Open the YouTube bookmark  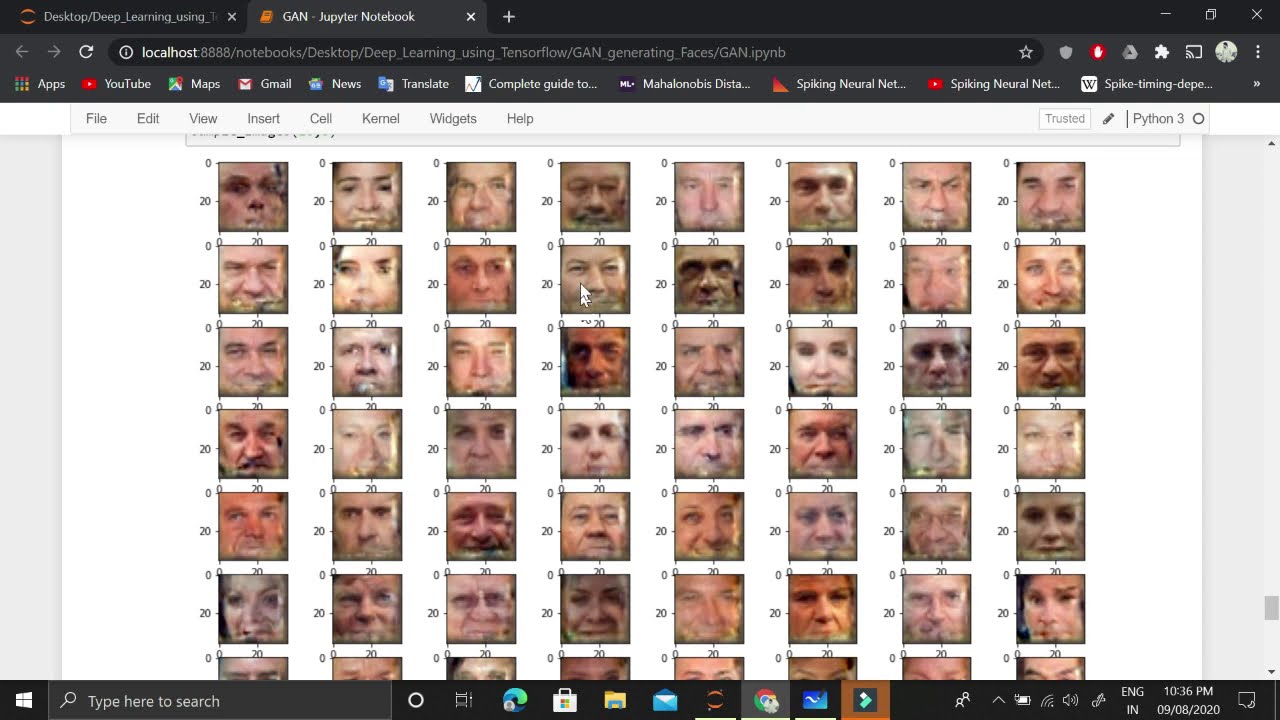[x=116, y=84]
